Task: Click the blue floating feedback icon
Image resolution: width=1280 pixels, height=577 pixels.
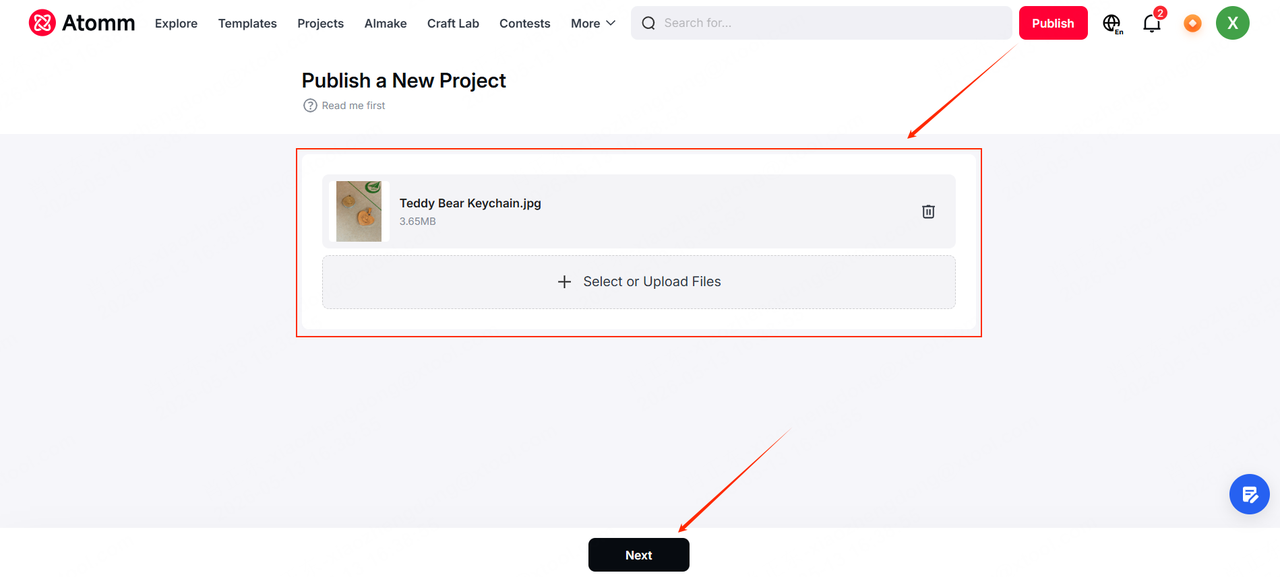Action: pos(1249,494)
